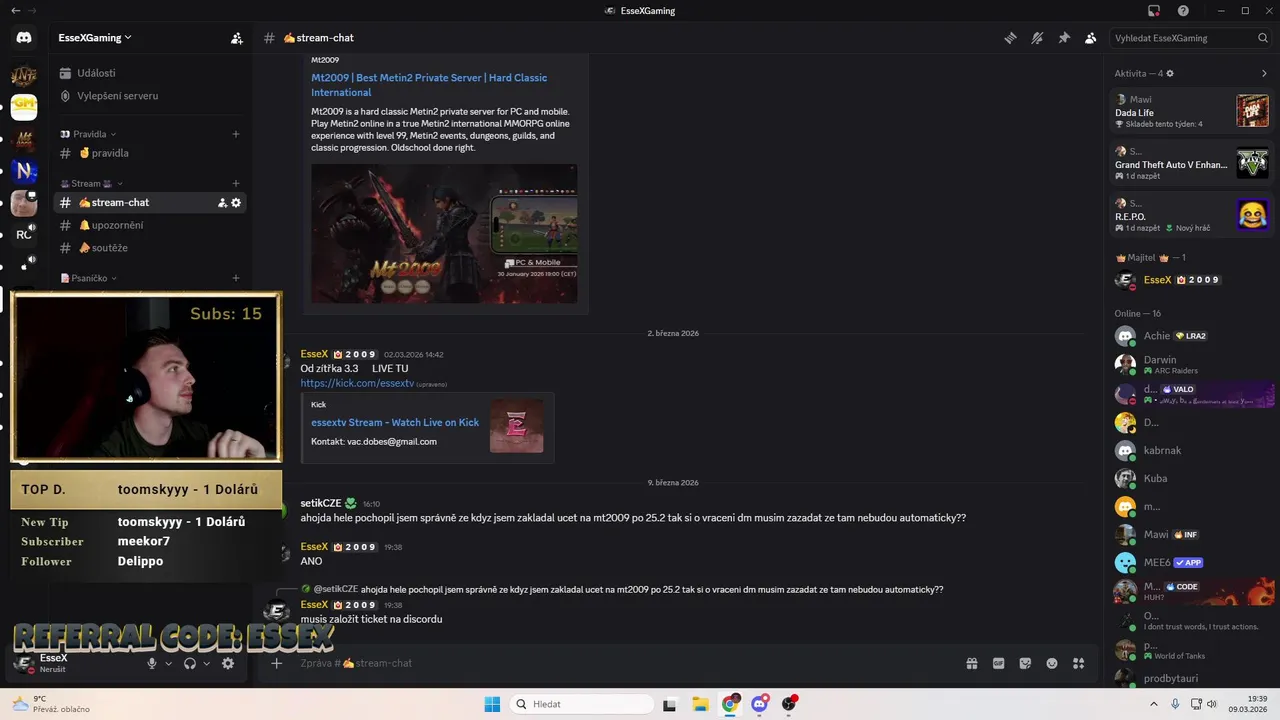1280x720 pixels.
Task: Open the emoji picker smiley
Action: (x=1052, y=663)
